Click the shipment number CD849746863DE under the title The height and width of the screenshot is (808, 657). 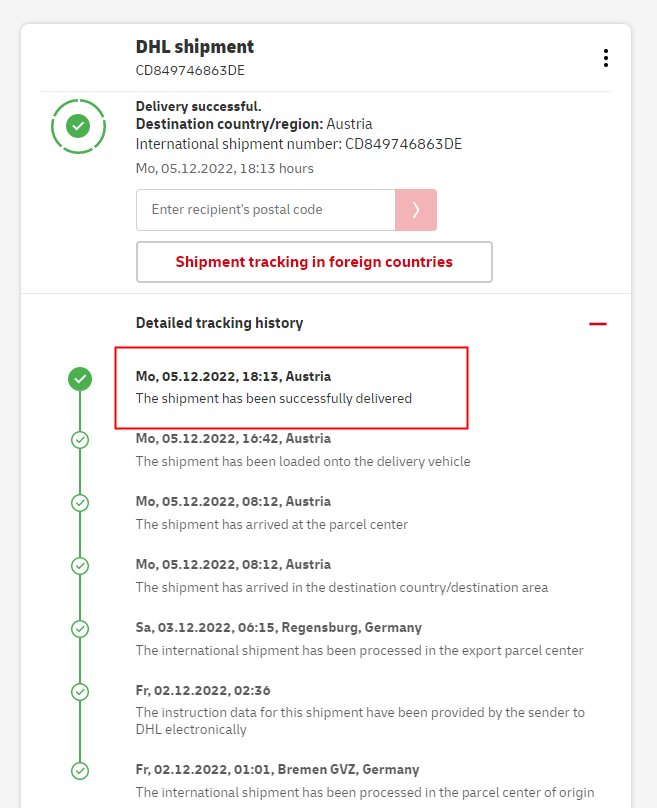[x=190, y=71]
